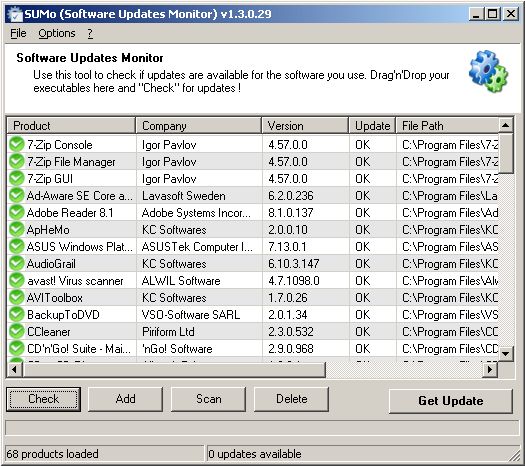Open the Options menu
Viewport: 525px width, 466px height.
coord(57,33)
